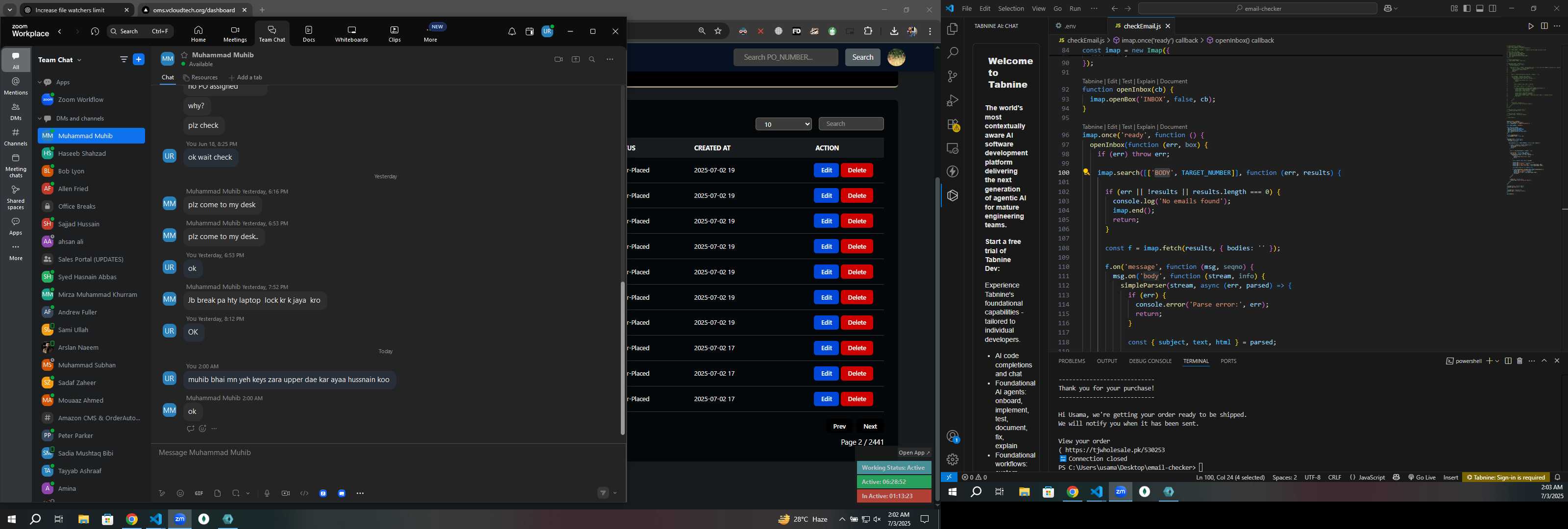The width and height of the screenshot is (1568, 529).
Task: Open UR profile avatar in Zoom header
Action: [x=548, y=32]
